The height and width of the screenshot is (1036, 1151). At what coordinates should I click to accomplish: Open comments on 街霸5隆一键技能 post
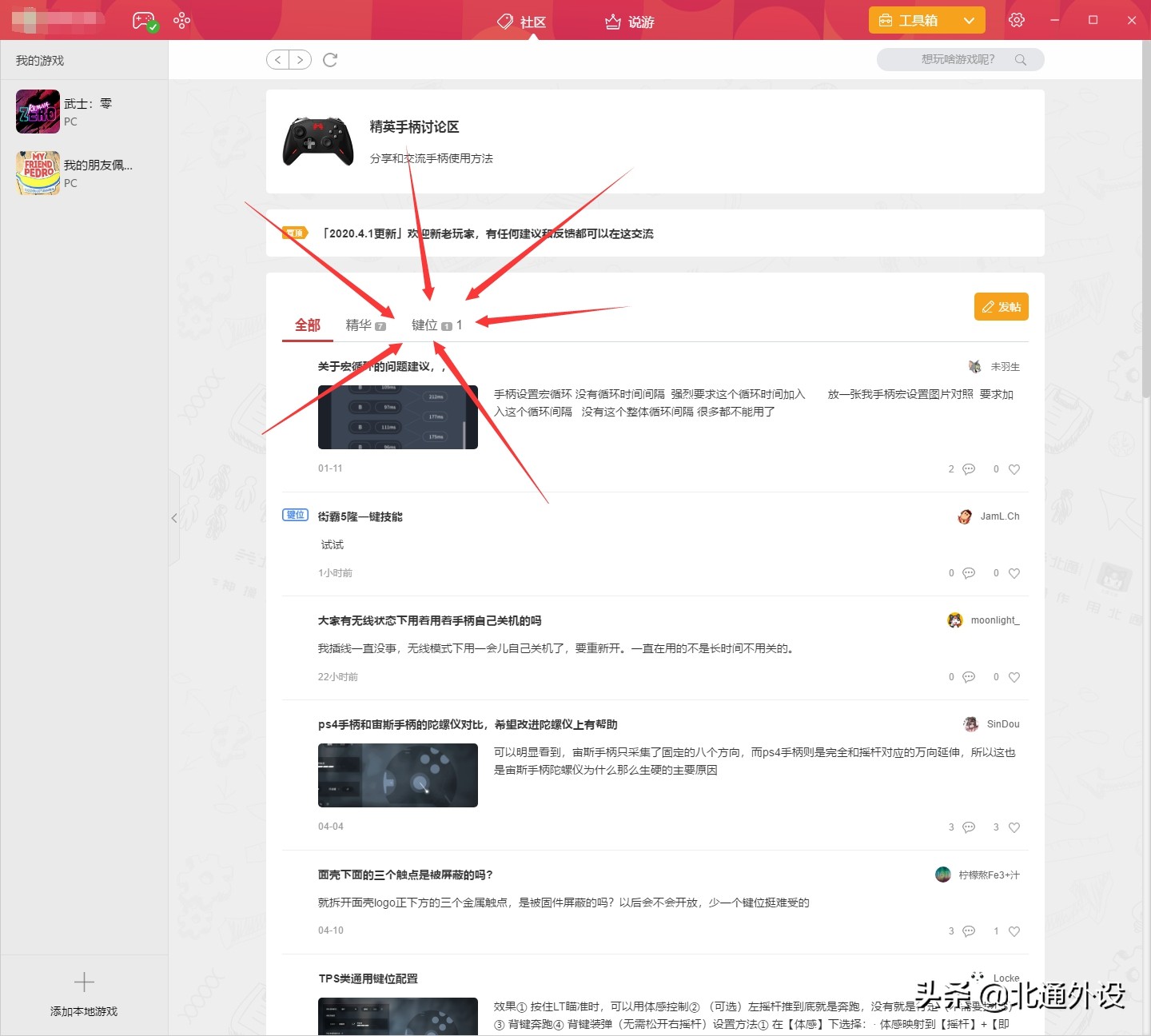[x=969, y=573]
